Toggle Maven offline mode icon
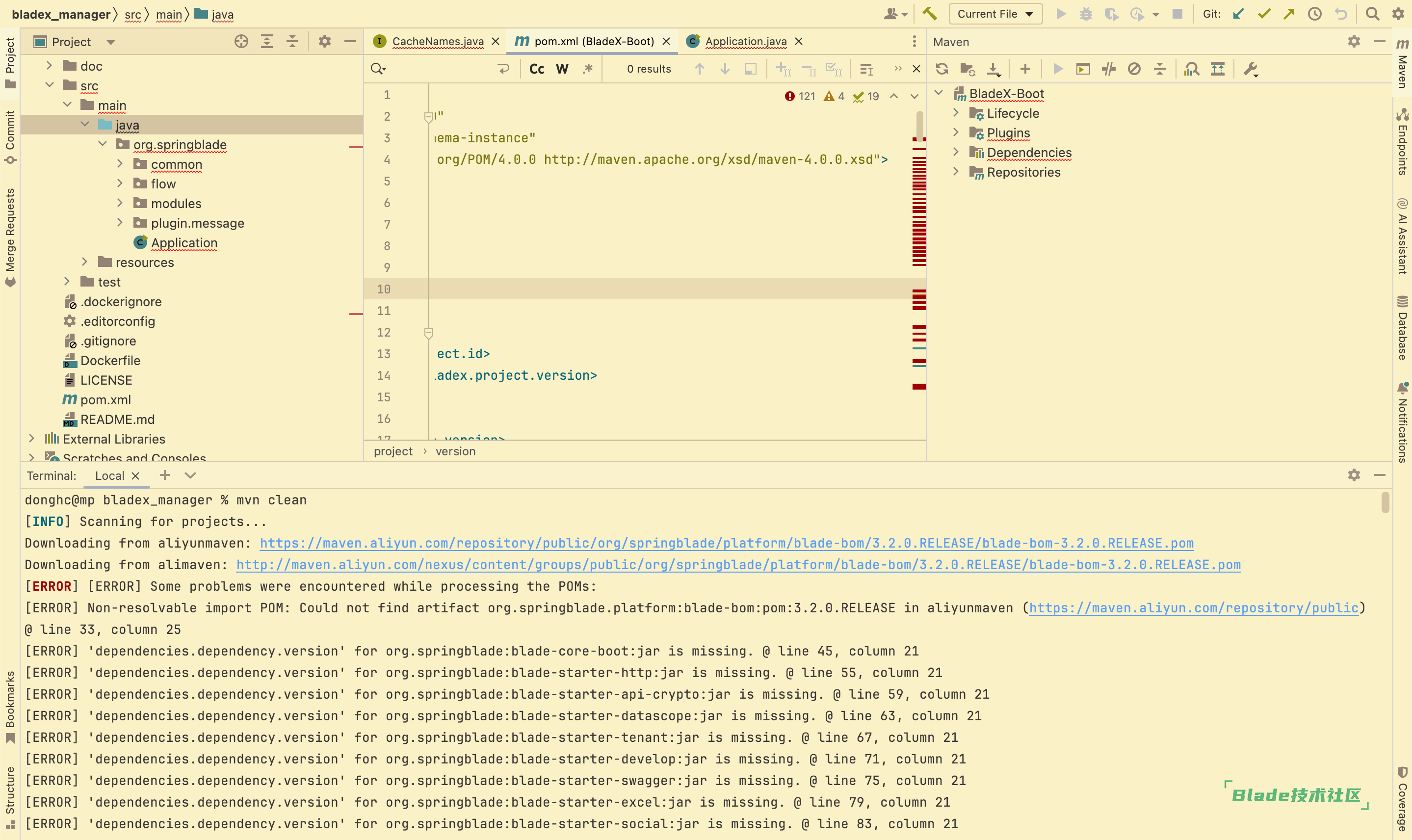Image resolution: width=1412 pixels, height=840 pixels. 1109,69
